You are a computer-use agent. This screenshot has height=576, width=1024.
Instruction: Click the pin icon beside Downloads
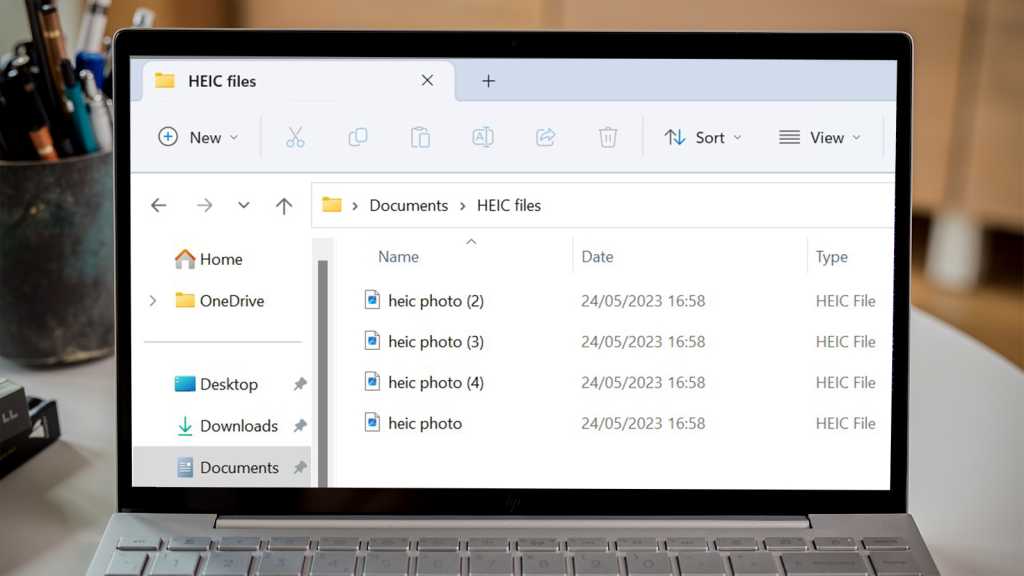(x=300, y=426)
